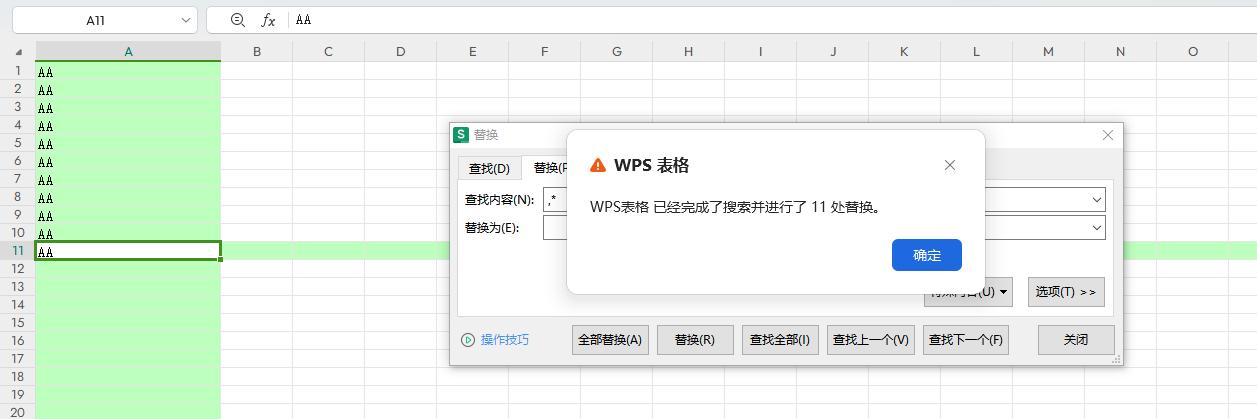Click cell A9 containing AA
Image resolution: width=1257 pixels, height=419 pixels.
tap(128, 215)
